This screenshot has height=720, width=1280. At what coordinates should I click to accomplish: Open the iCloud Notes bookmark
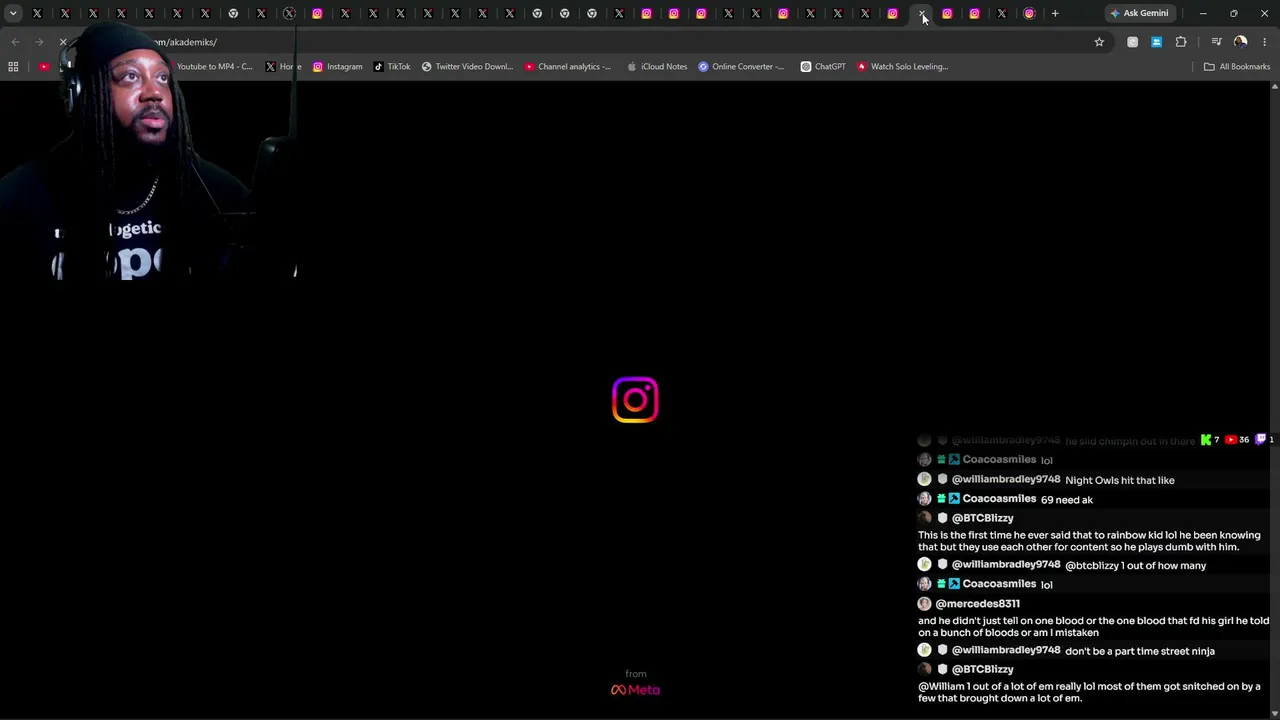(x=657, y=67)
